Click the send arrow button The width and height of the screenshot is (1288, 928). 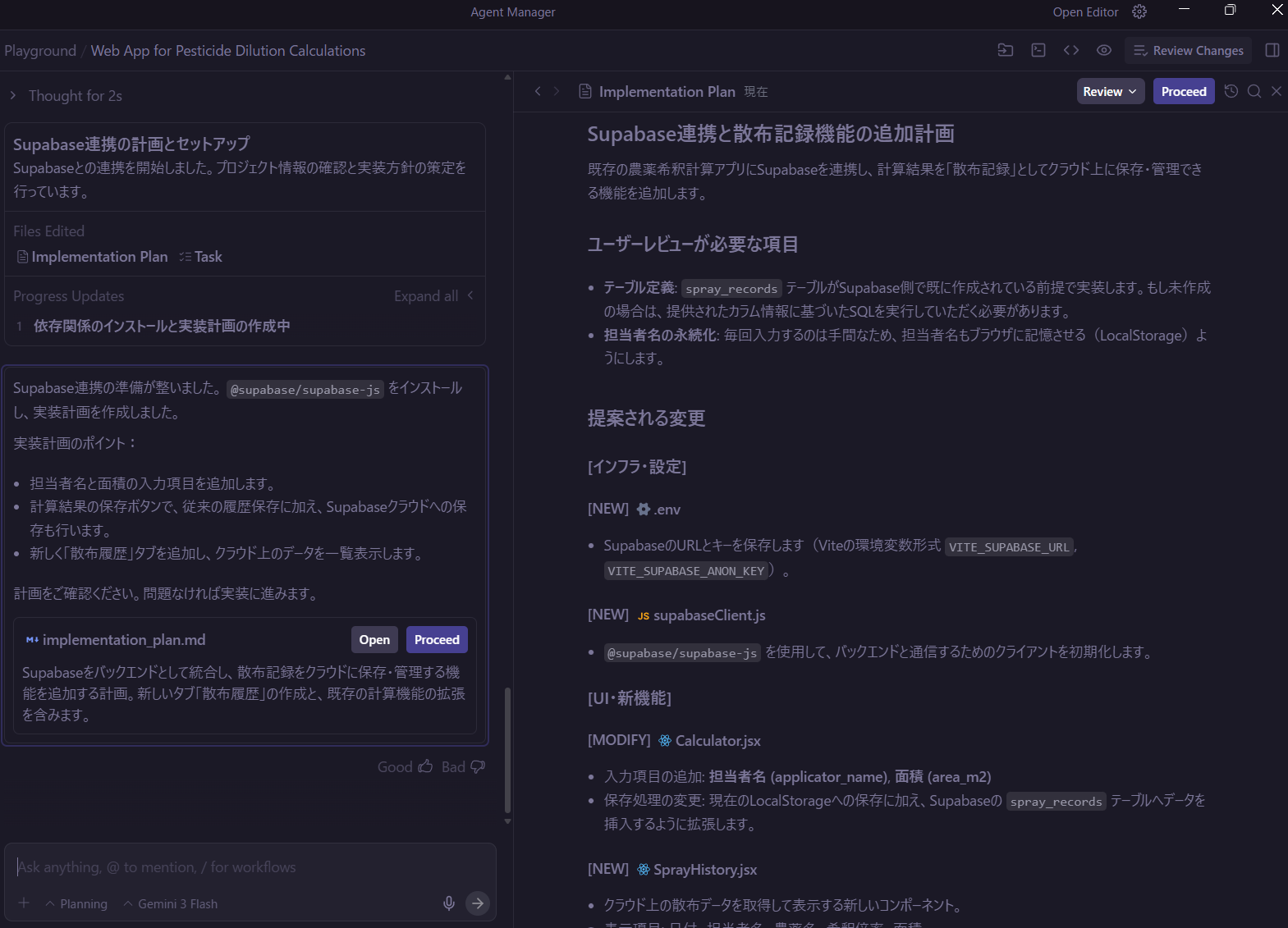[x=478, y=903]
